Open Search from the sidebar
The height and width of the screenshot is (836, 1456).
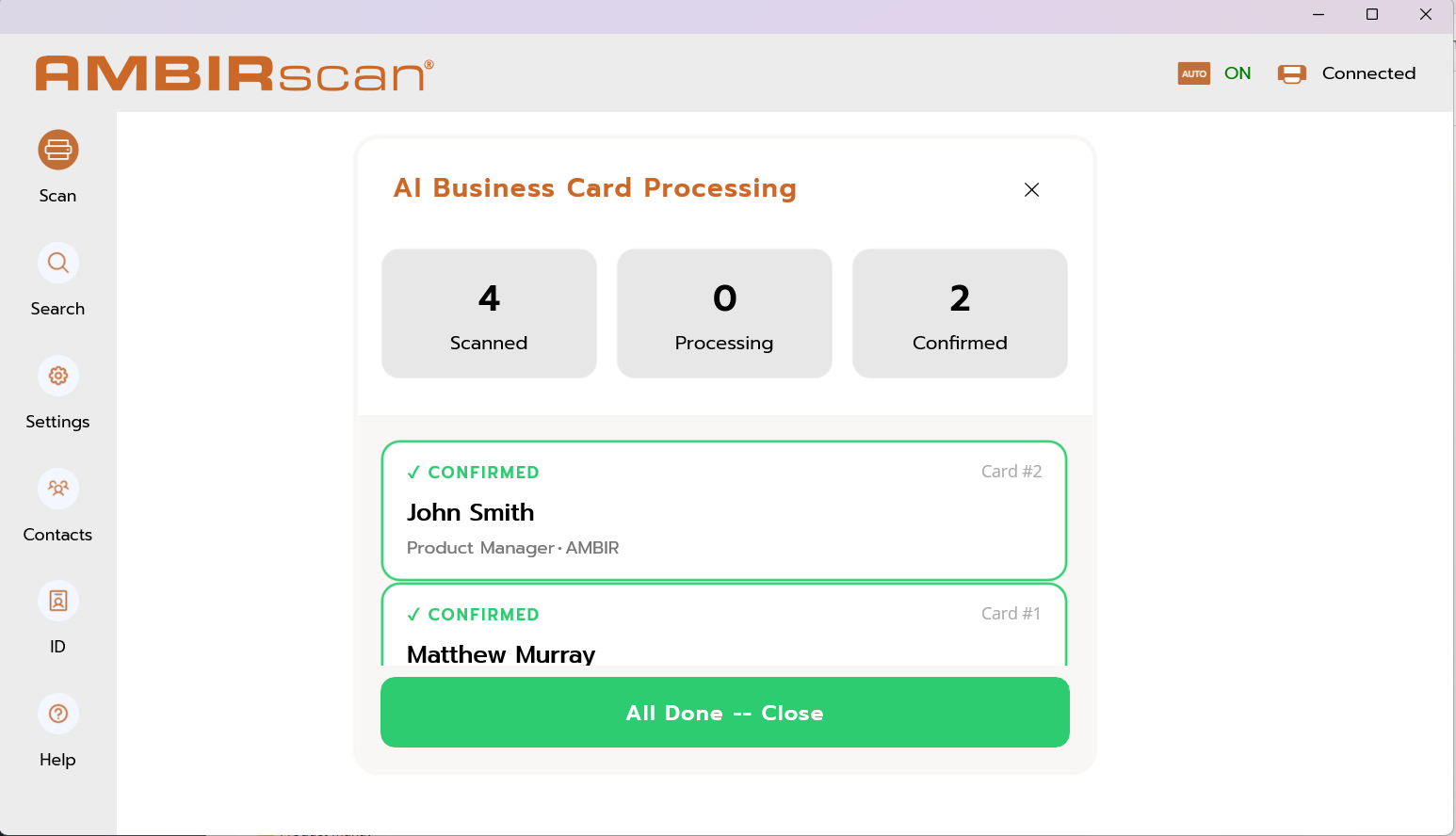point(57,262)
